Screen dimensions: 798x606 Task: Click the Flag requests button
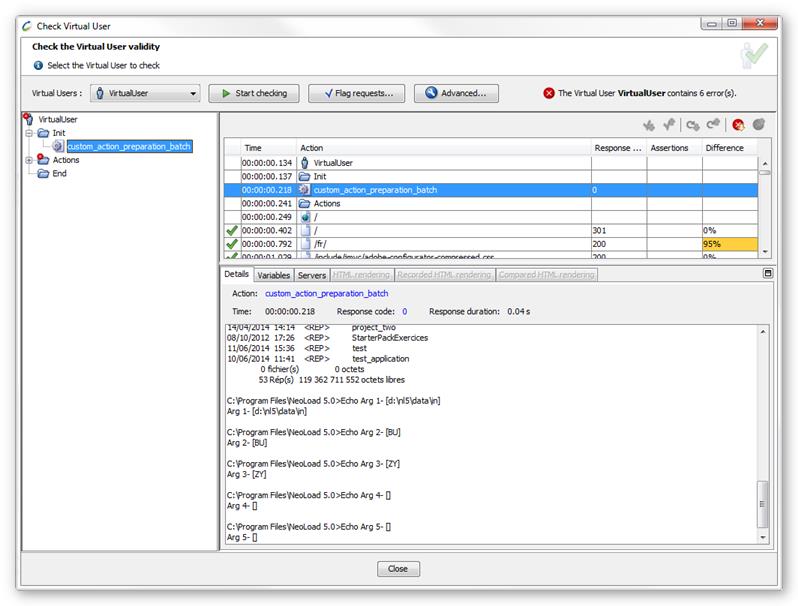[356, 93]
